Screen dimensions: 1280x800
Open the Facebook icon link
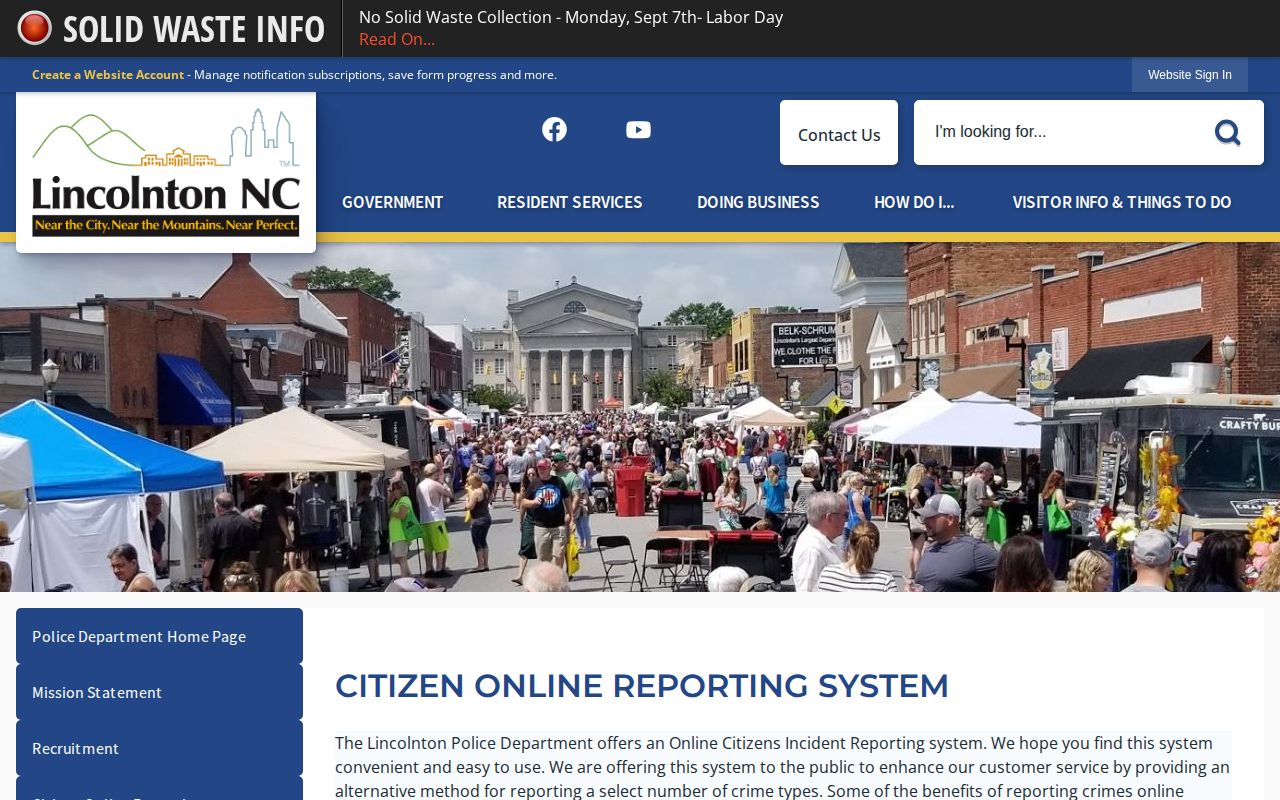pyautogui.click(x=554, y=129)
